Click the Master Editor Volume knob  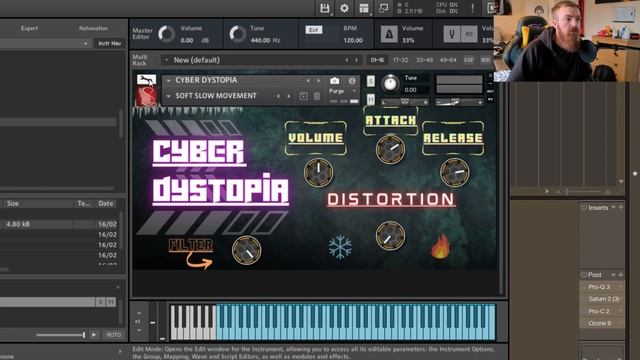[166, 34]
